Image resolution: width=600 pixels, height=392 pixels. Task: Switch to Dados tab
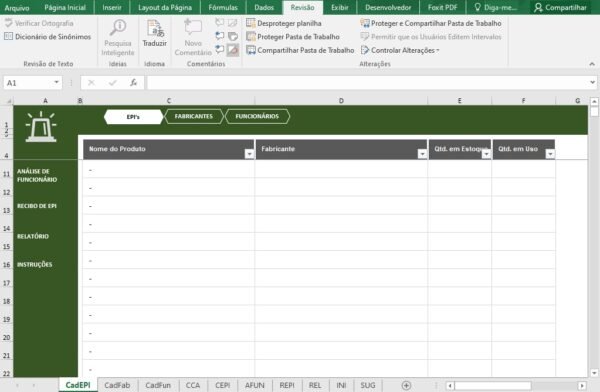click(264, 7)
